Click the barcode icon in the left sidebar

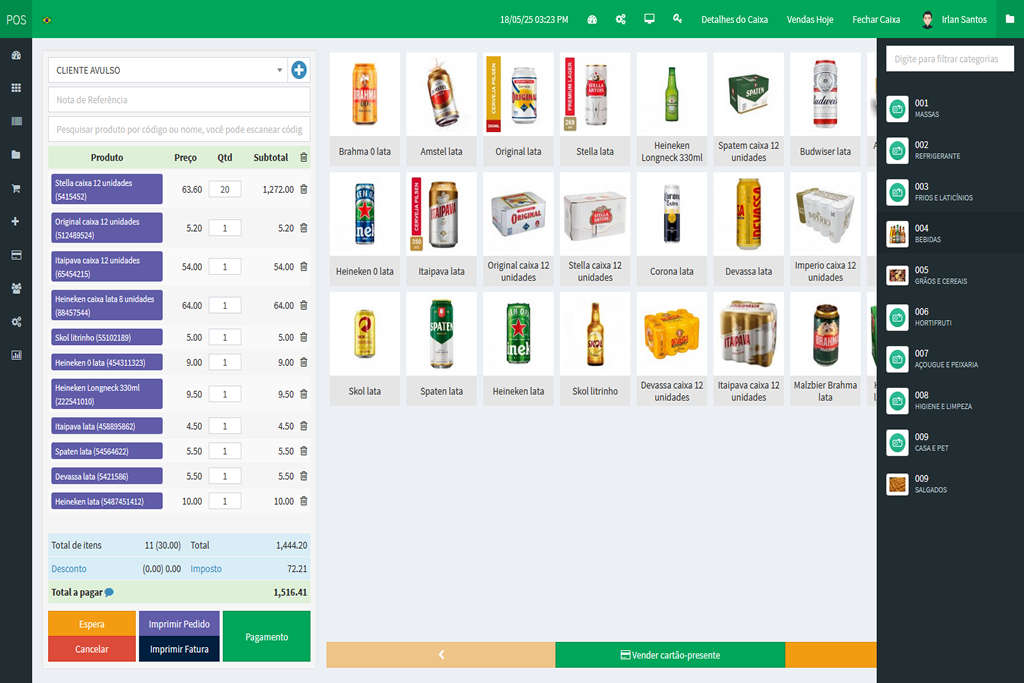coord(16,121)
